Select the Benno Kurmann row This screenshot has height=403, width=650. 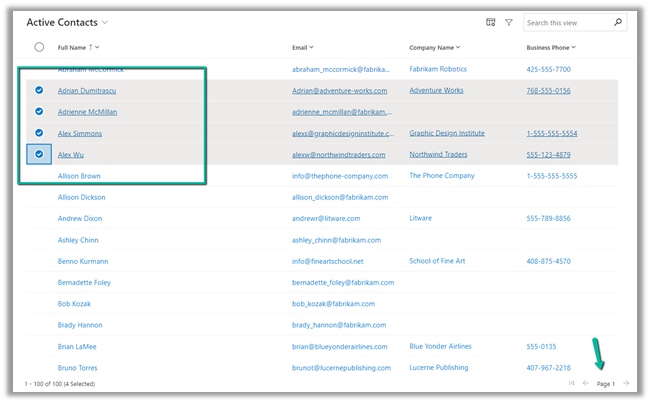tap(39, 261)
